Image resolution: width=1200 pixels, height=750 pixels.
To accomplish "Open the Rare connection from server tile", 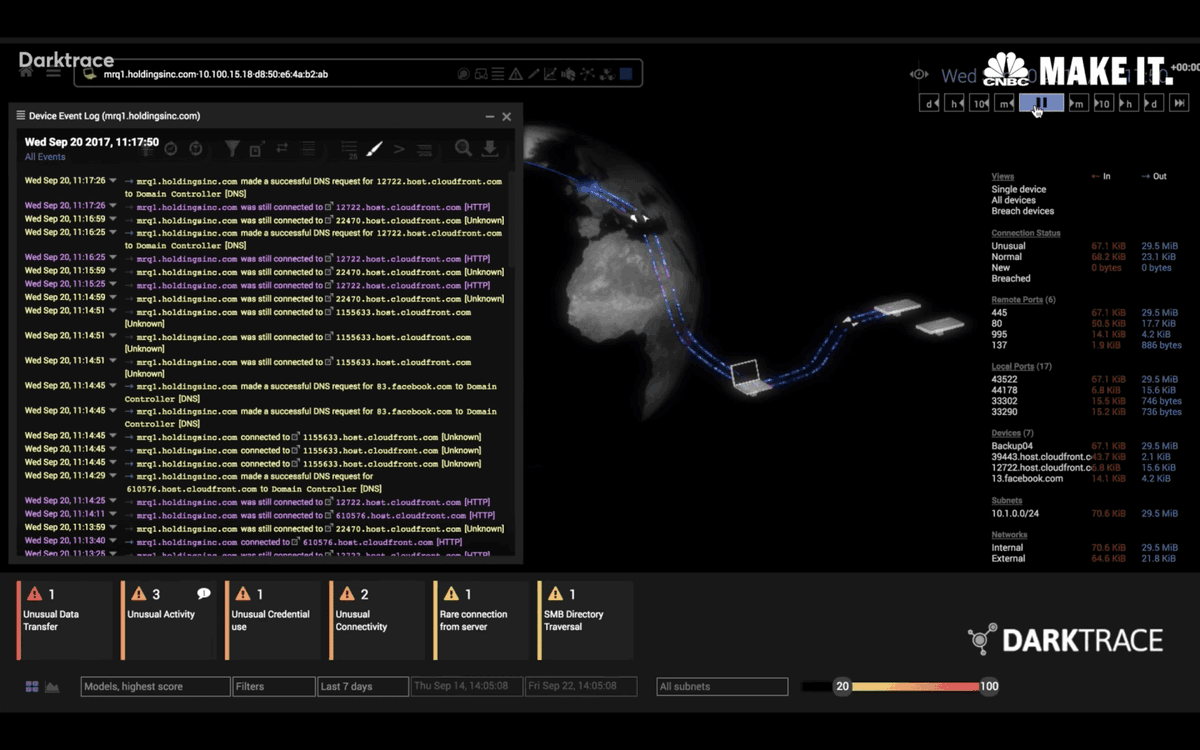I will 481,620.
